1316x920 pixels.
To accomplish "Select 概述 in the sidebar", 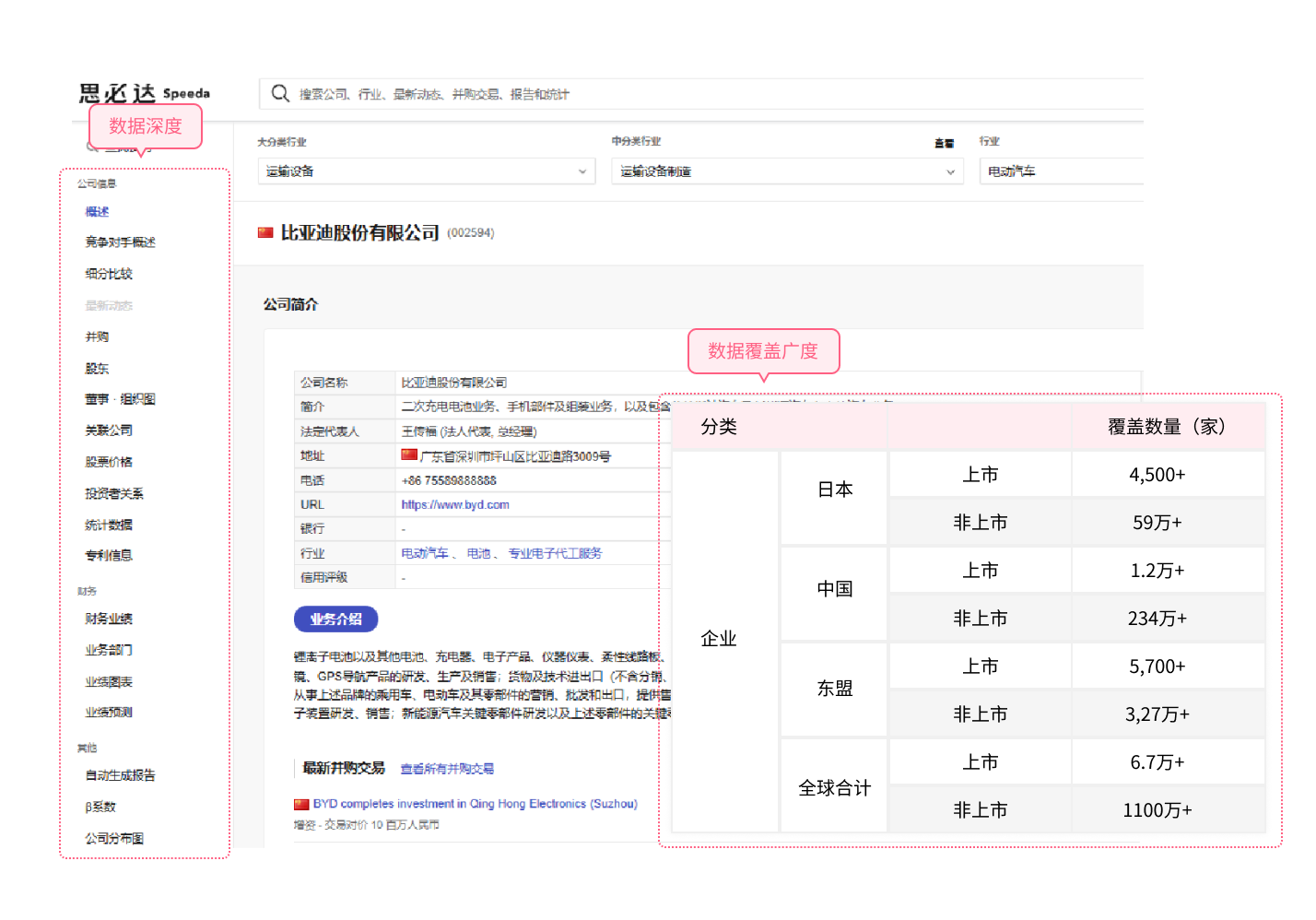I will pos(97,212).
